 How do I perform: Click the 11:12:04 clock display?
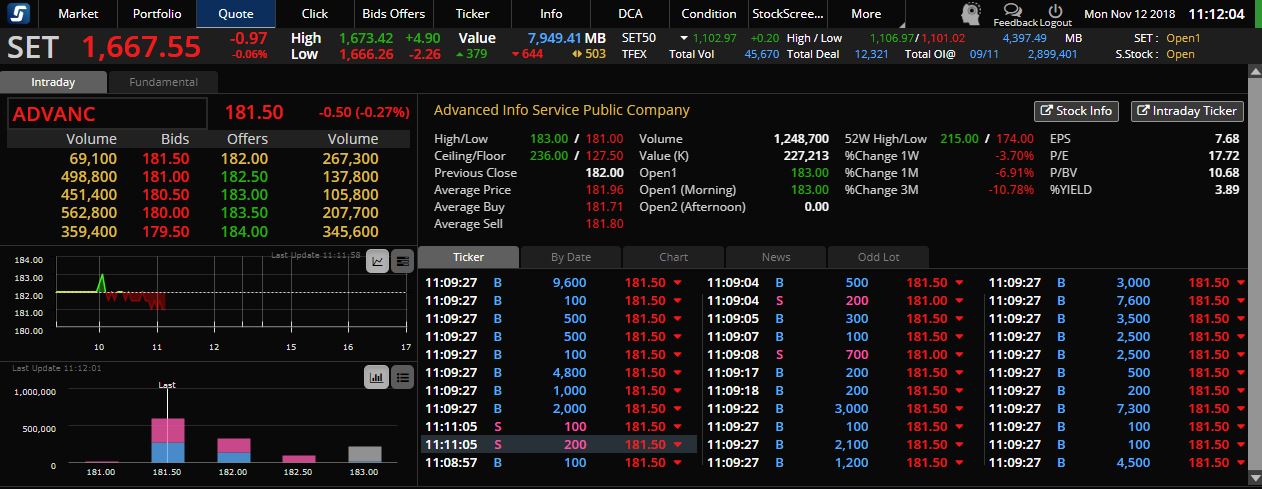1217,14
